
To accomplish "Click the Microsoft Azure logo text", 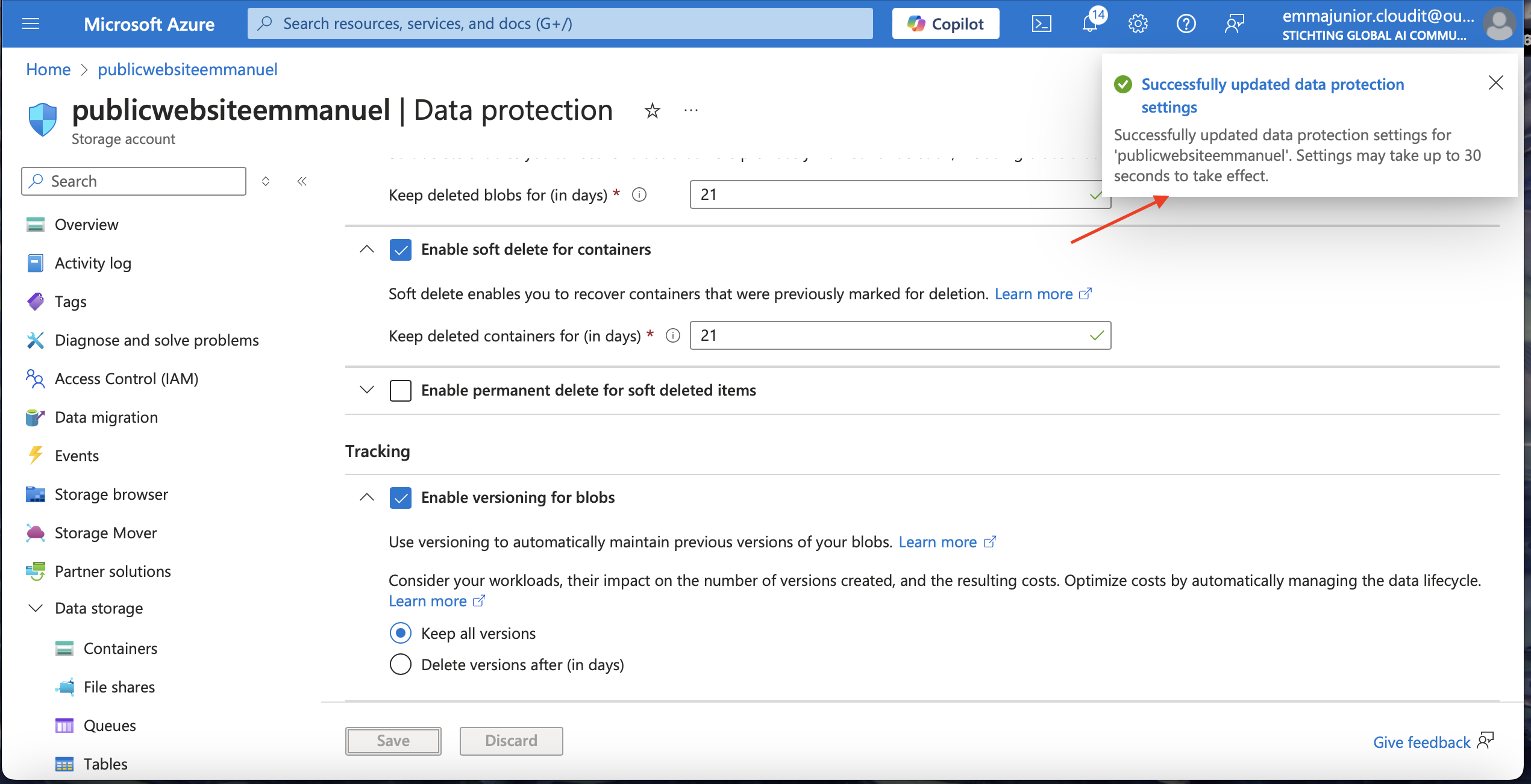I will (149, 24).
